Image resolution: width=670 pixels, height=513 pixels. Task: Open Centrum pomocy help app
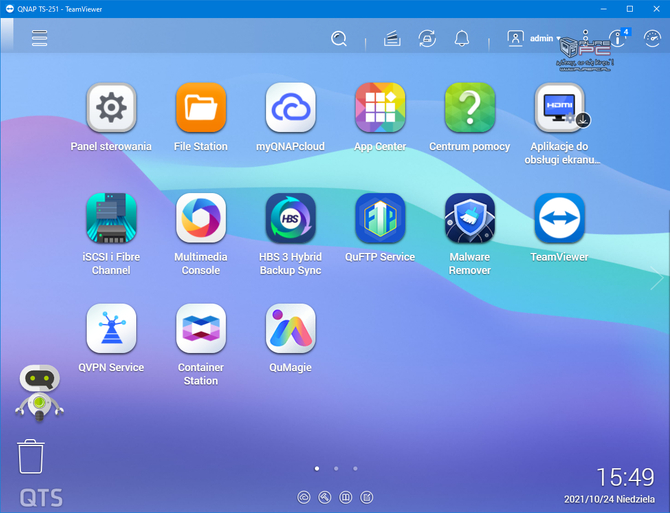click(x=470, y=108)
